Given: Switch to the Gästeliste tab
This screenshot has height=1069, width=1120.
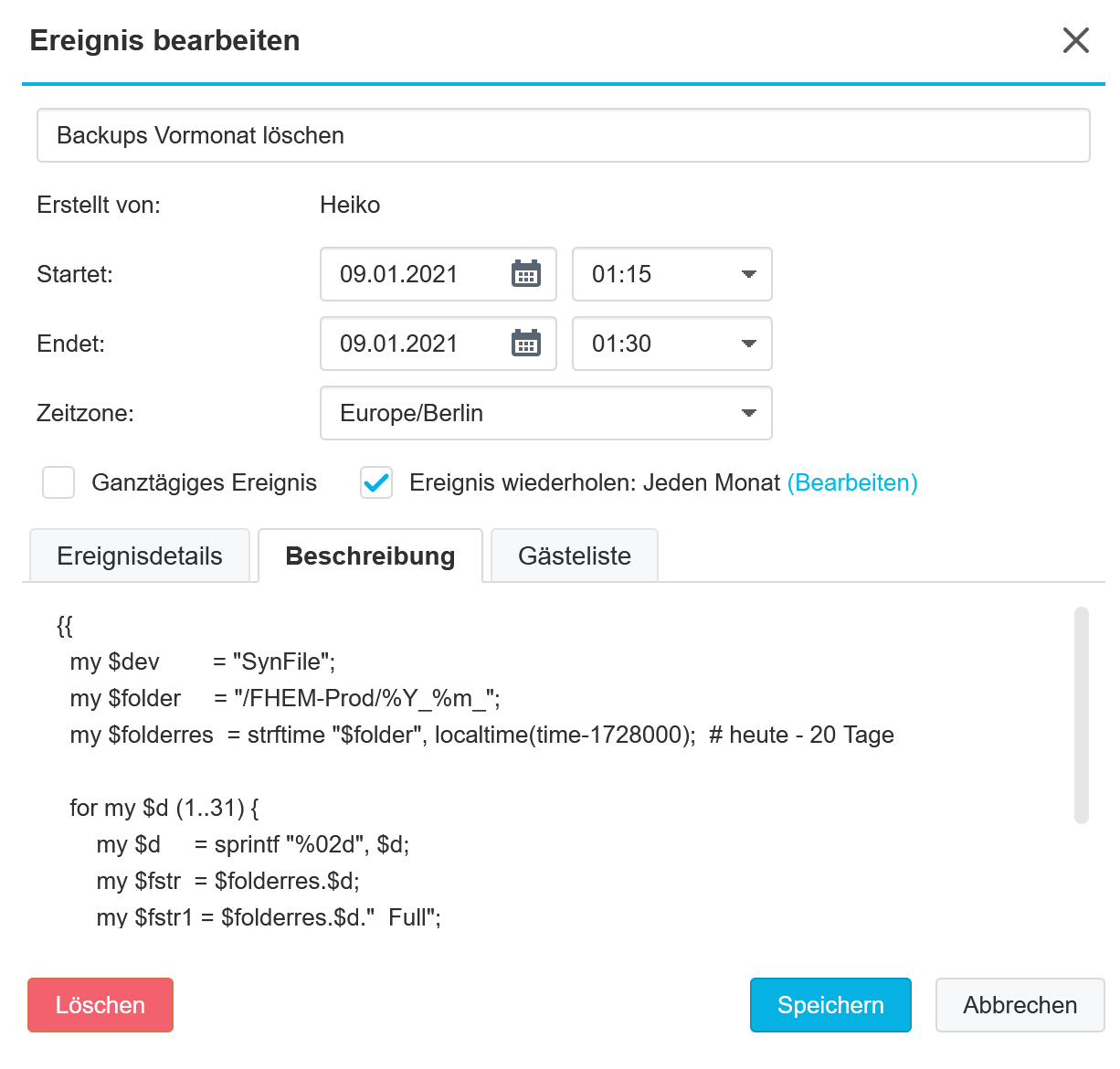Looking at the screenshot, I should pyautogui.click(x=575, y=556).
